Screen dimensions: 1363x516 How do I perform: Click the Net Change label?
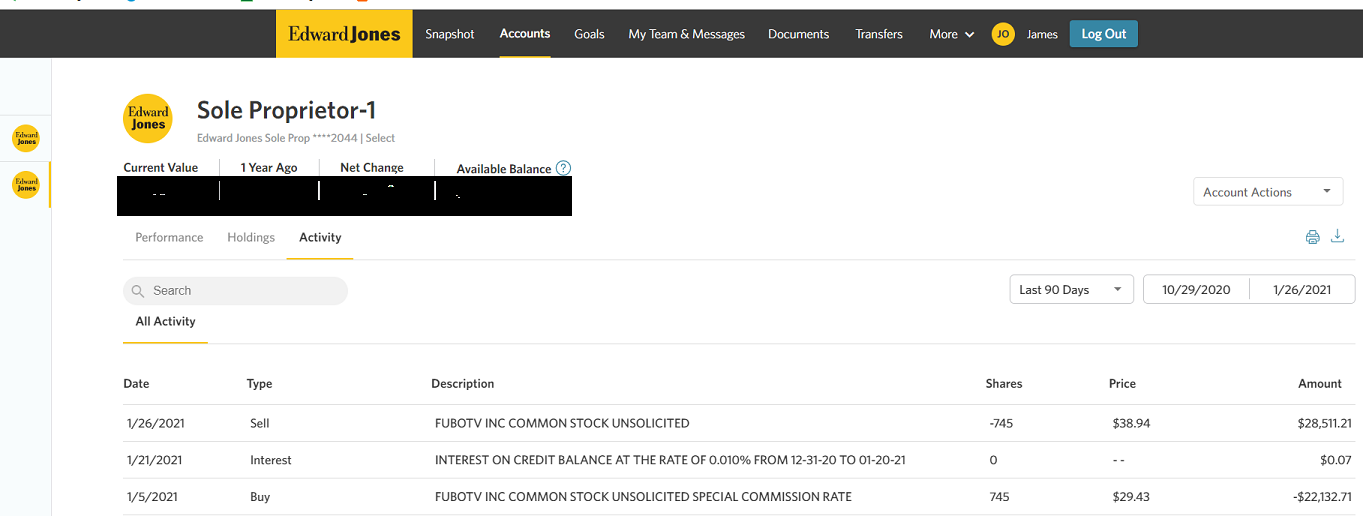point(372,167)
